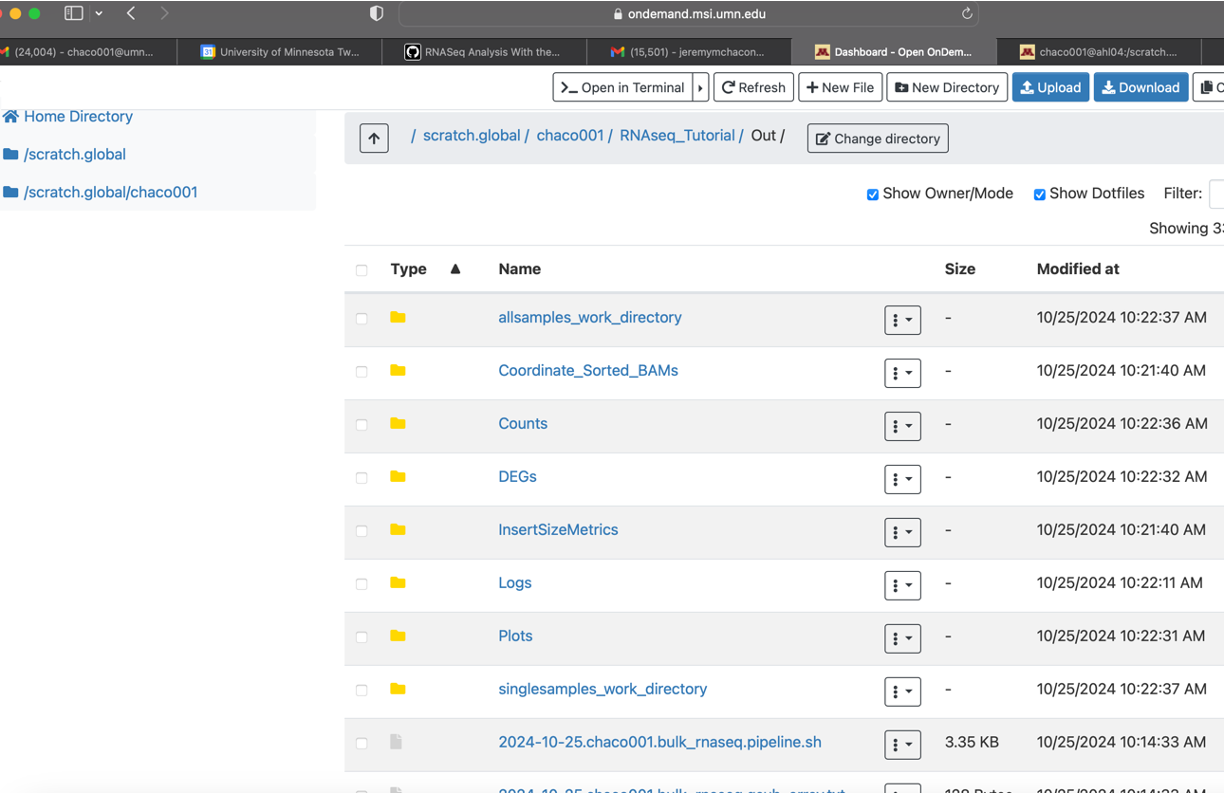Viewport: 1224px width, 794px height.
Task: Click the New Directory button
Action: 947,87
